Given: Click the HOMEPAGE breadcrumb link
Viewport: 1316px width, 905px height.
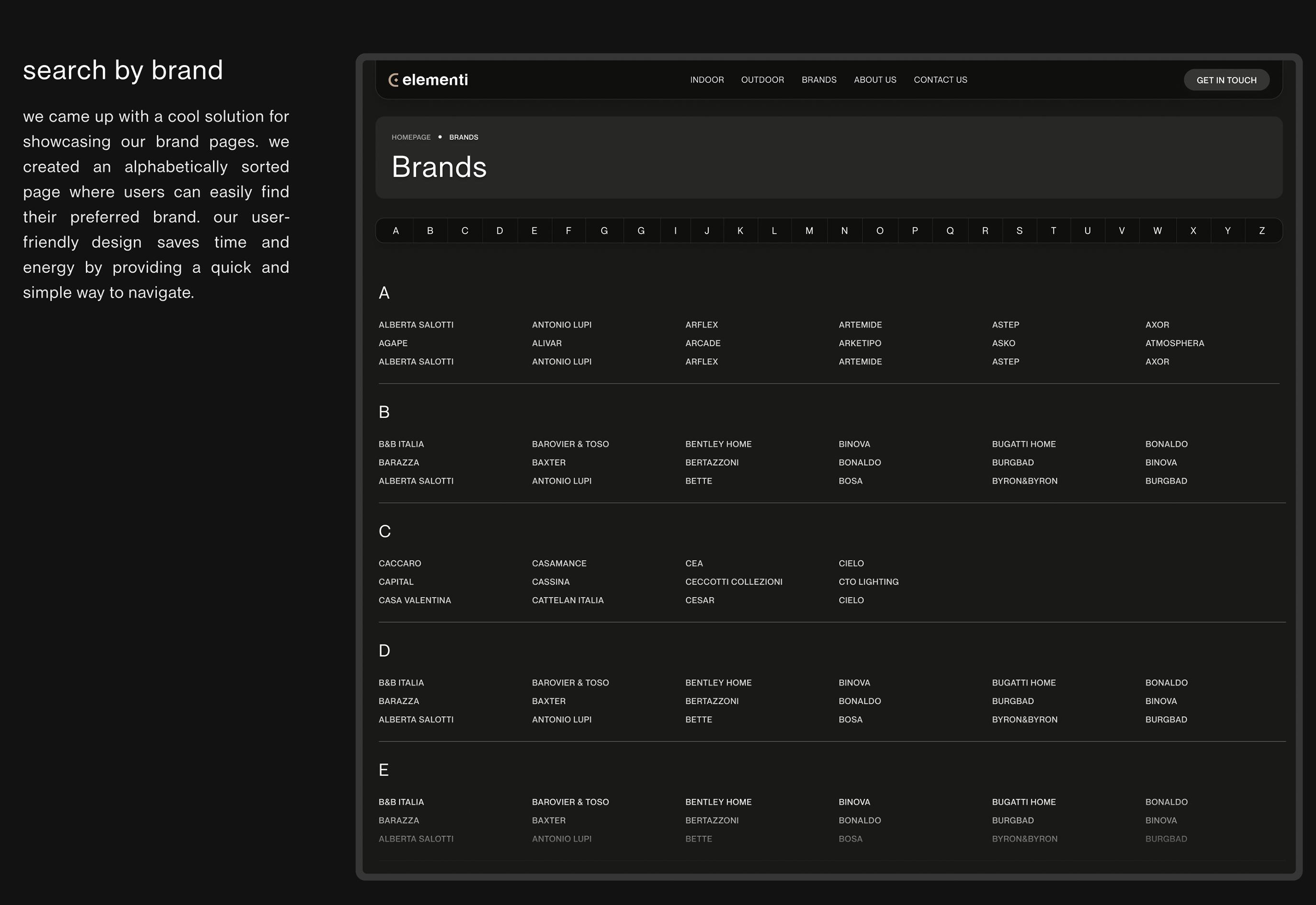Looking at the screenshot, I should (x=410, y=137).
